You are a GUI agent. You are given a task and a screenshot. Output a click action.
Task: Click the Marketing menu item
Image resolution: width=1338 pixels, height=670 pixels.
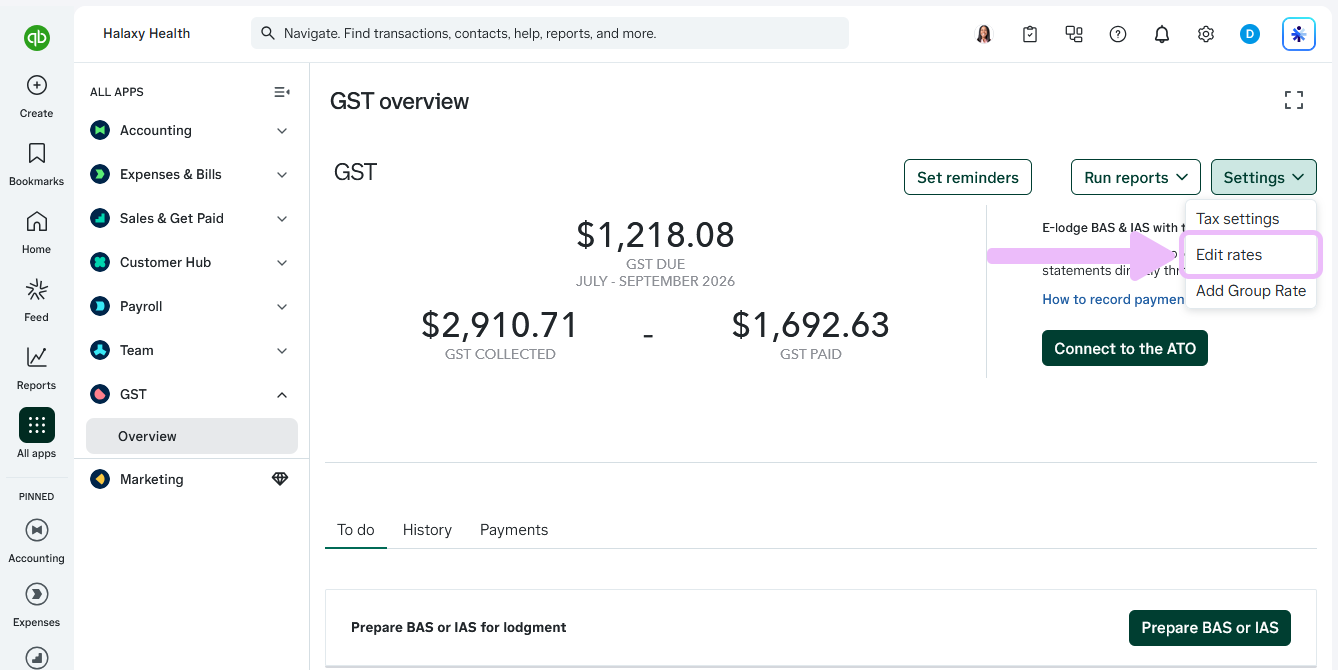click(190, 479)
